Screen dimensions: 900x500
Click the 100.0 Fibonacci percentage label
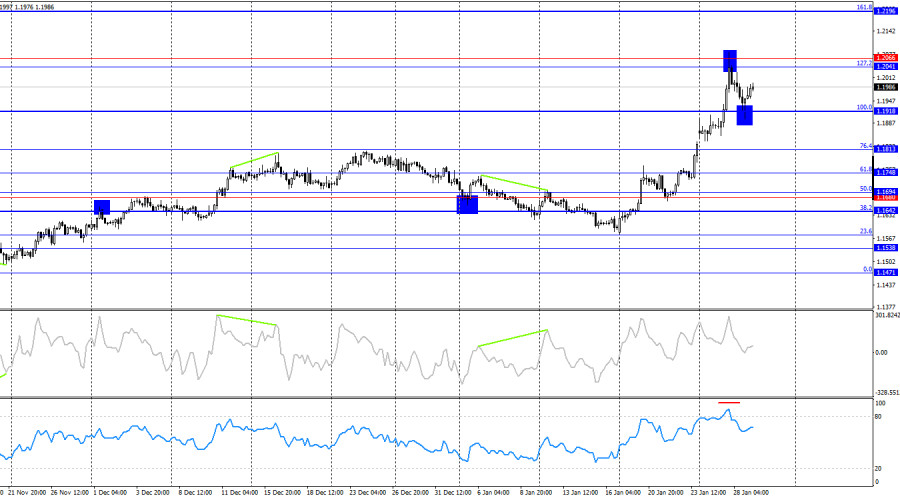pyautogui.click(x=864, y=107)
